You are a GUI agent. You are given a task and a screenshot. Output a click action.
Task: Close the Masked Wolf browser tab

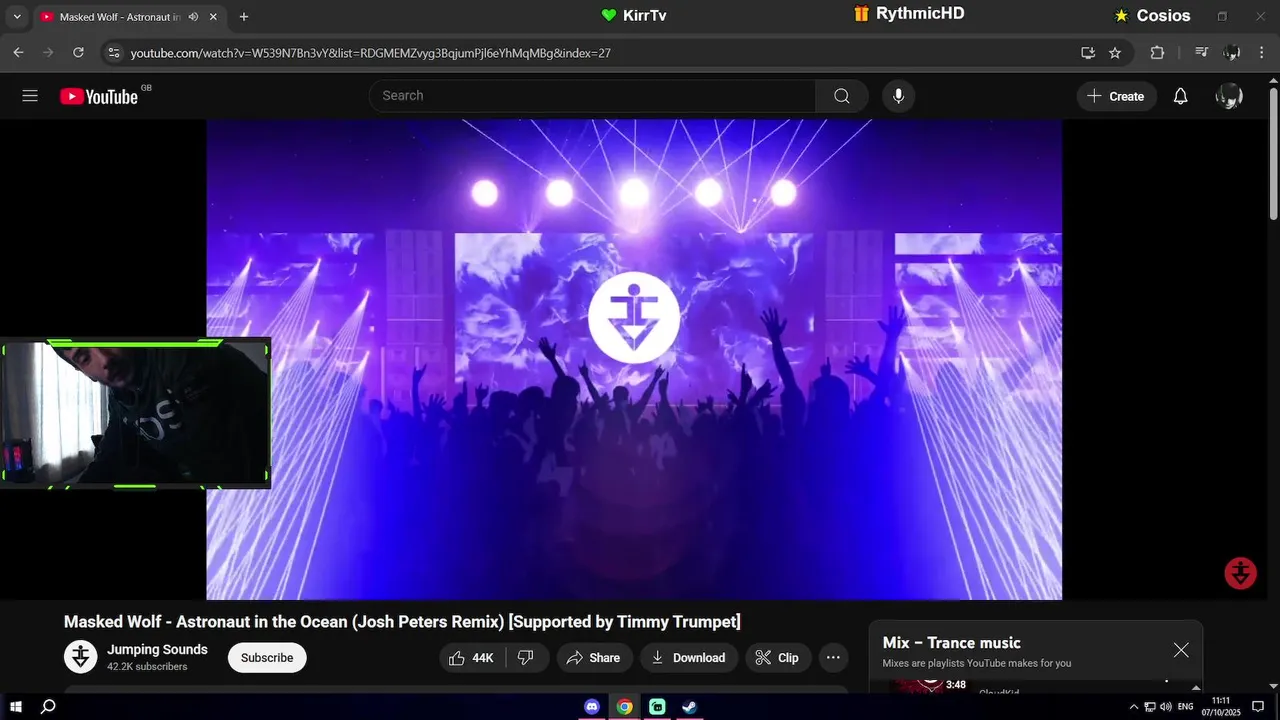tap(213, 17)
